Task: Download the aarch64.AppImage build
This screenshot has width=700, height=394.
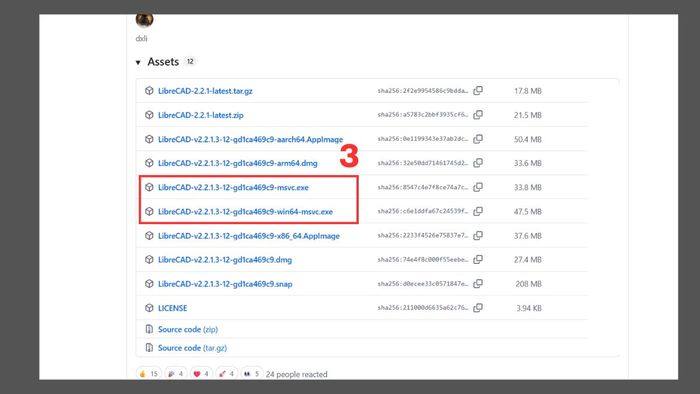Action: pos(250,139)
